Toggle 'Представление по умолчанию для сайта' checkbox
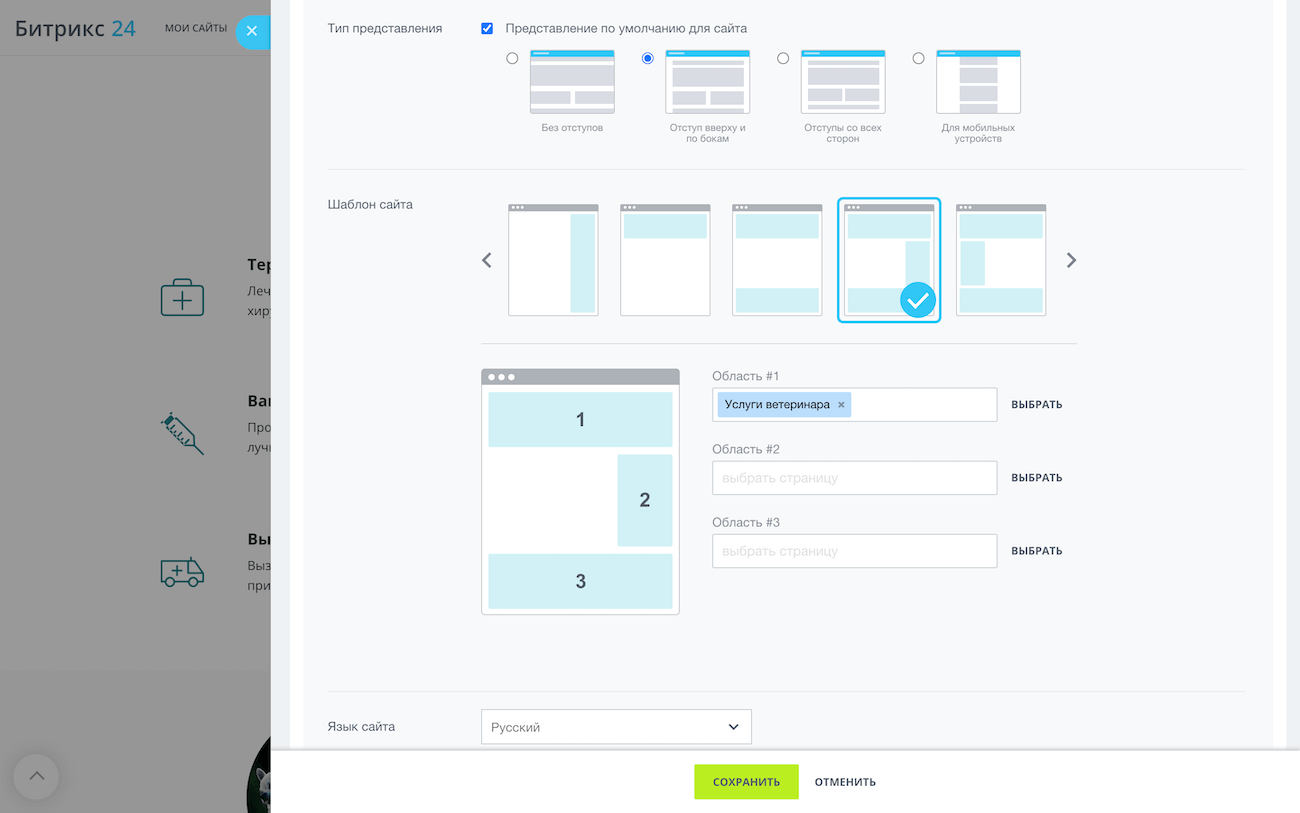 (487, 29)
